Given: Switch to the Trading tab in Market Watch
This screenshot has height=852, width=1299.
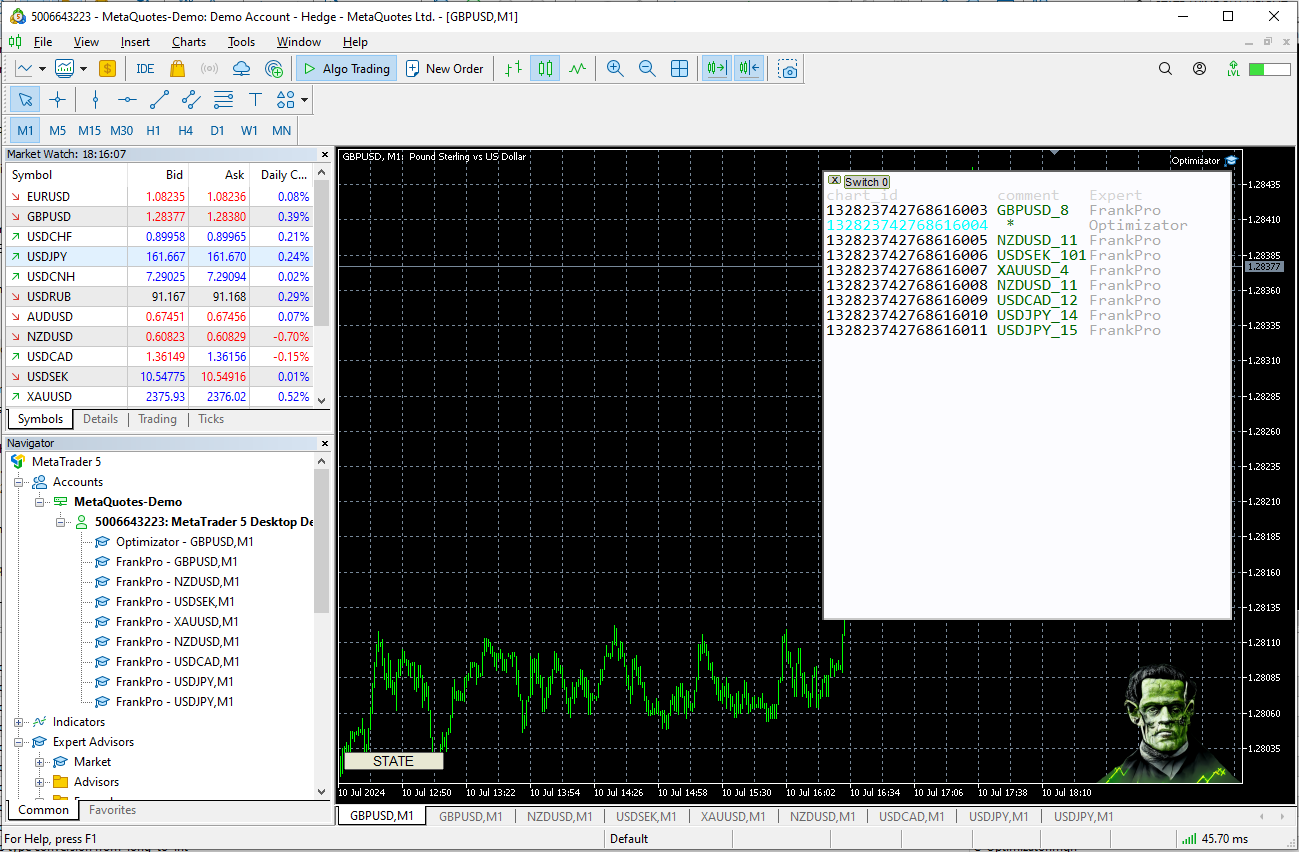Looking at the screenshot, I should [x=157, y=418].
